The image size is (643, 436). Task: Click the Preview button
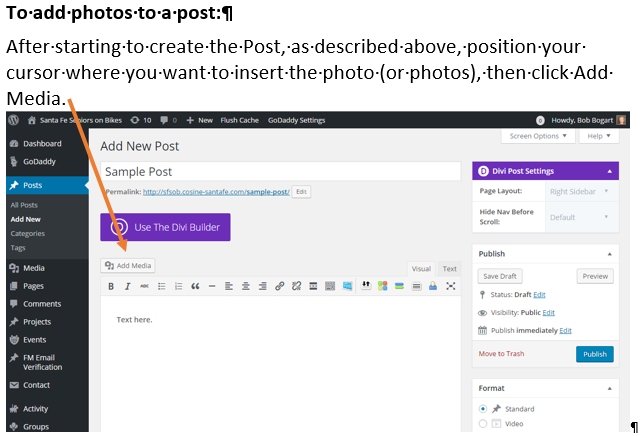[x=595, y=276]
